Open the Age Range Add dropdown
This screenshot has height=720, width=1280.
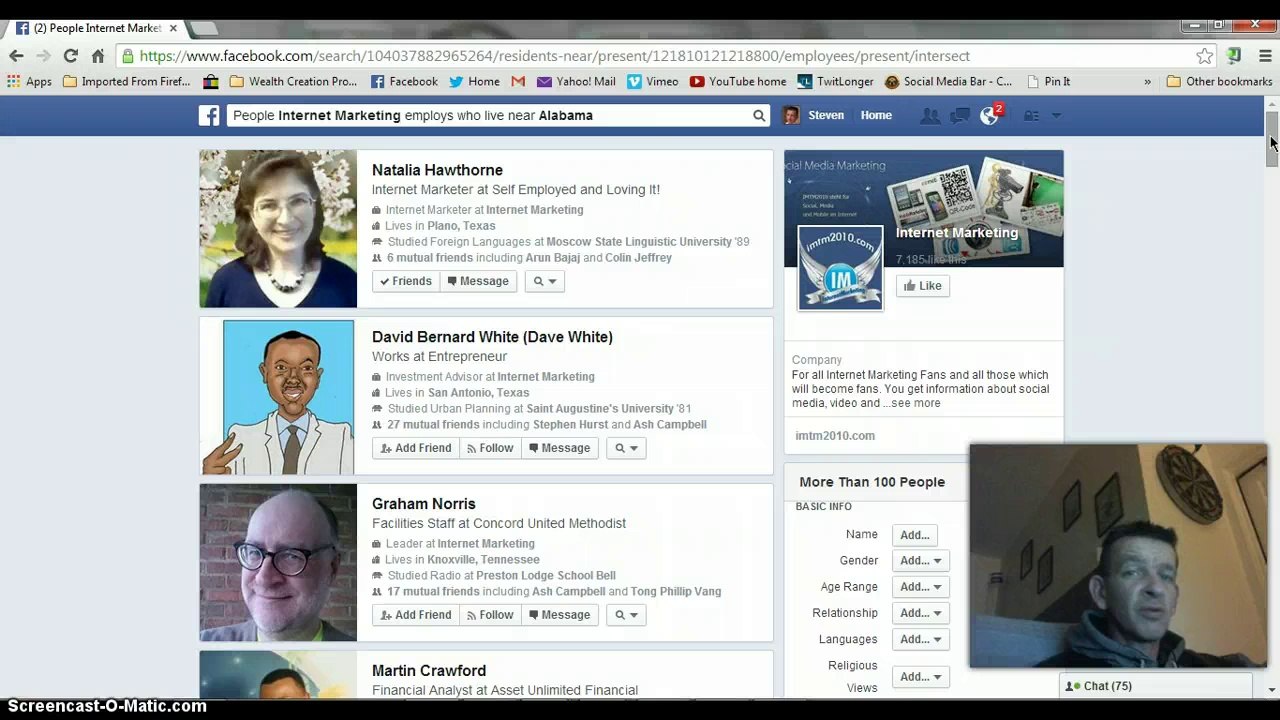click(x=920, y=587)
